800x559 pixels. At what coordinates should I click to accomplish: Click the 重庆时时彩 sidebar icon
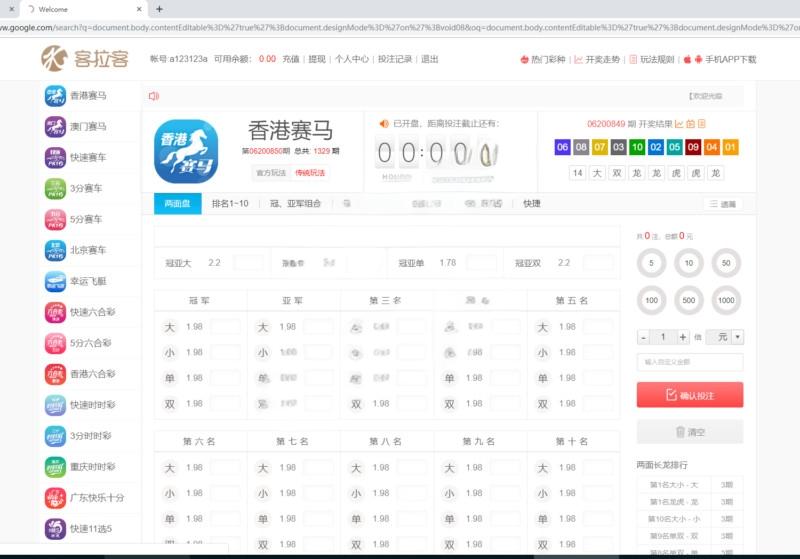tap(55, 467)
